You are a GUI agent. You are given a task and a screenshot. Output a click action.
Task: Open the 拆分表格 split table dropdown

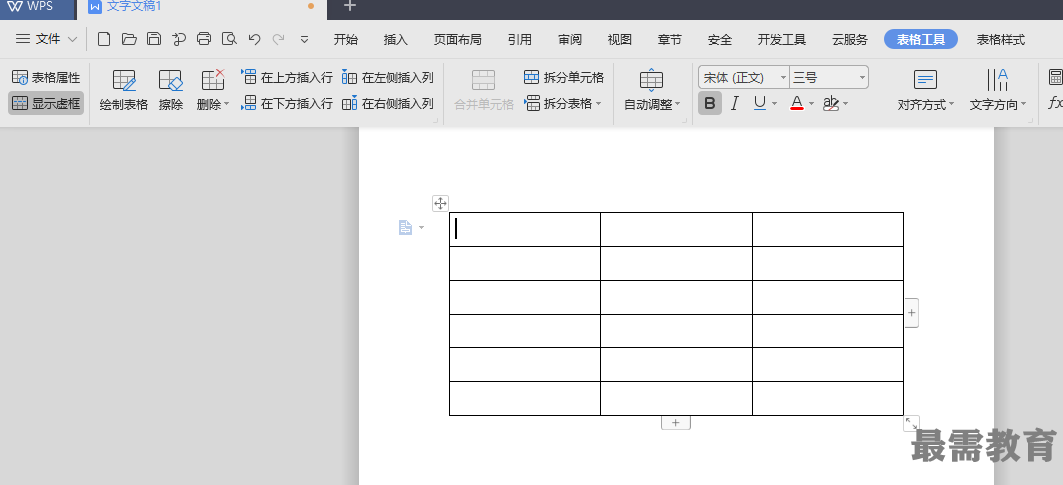tap(564, 104)
